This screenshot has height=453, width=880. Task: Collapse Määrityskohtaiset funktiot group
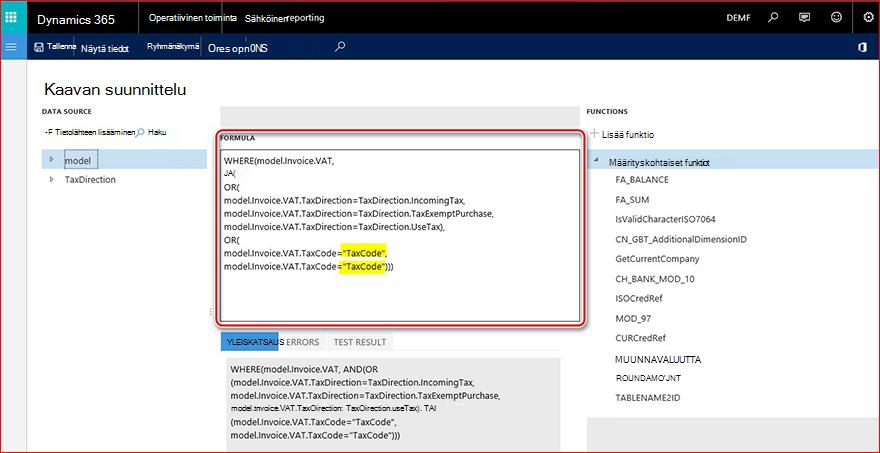597,162
